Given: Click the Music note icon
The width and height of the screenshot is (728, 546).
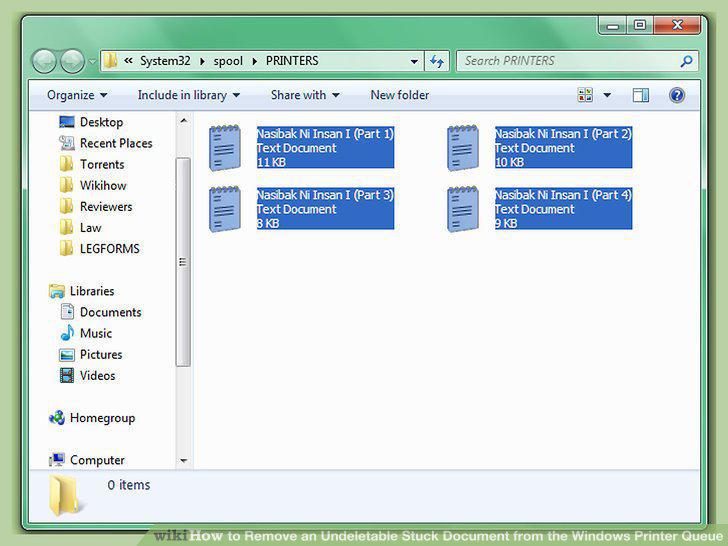Looking at the screenshot, I should [x=67, y=333].
